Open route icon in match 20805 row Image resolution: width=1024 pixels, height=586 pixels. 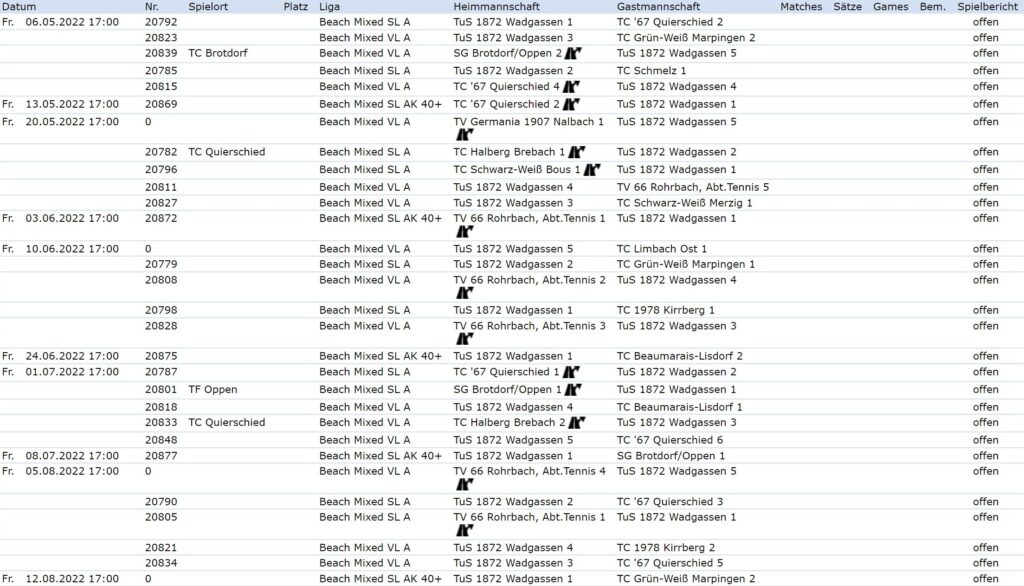point(464,530)
